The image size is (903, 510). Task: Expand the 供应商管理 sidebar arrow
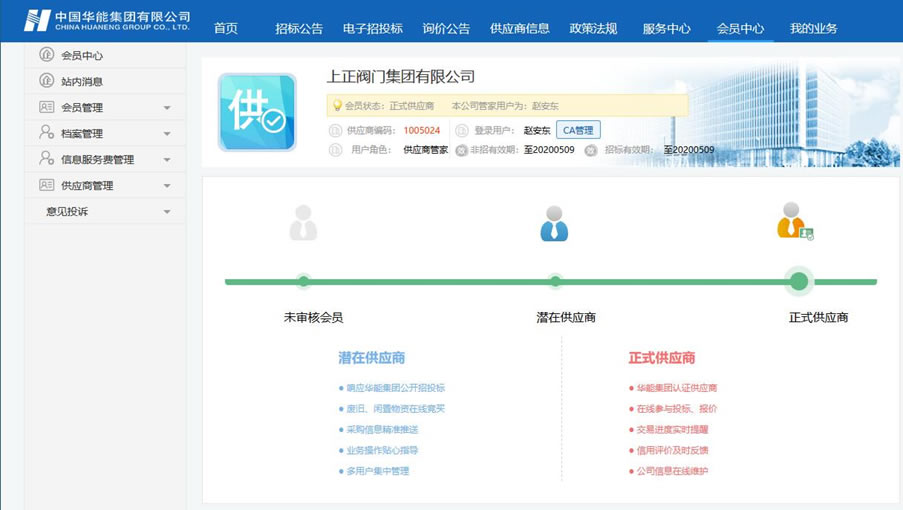[167, 186]
